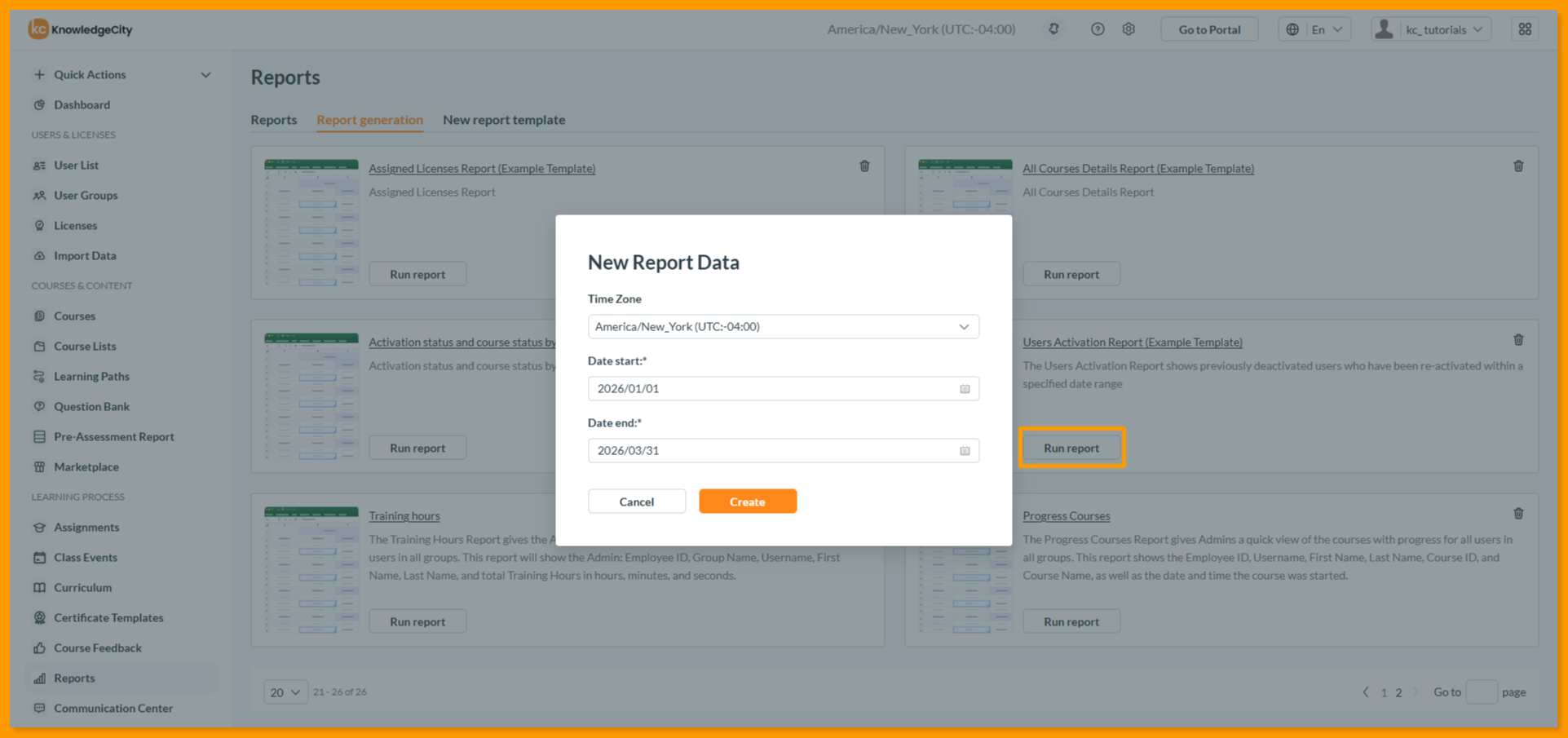
Task: Delete All Courses Details Report with trash icon
Action: (x=1518, y=166)
